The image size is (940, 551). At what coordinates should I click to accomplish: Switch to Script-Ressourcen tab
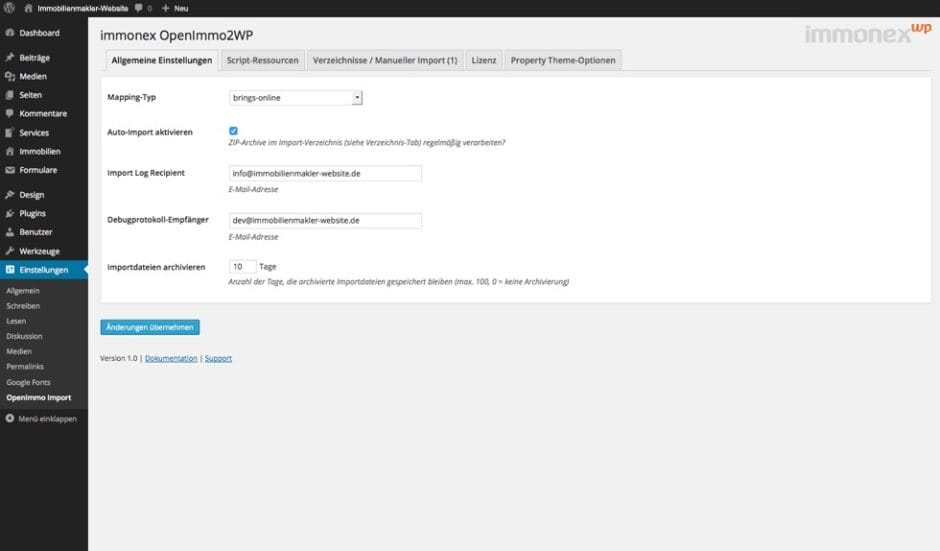pyautogui.click(x=262, y=60)
